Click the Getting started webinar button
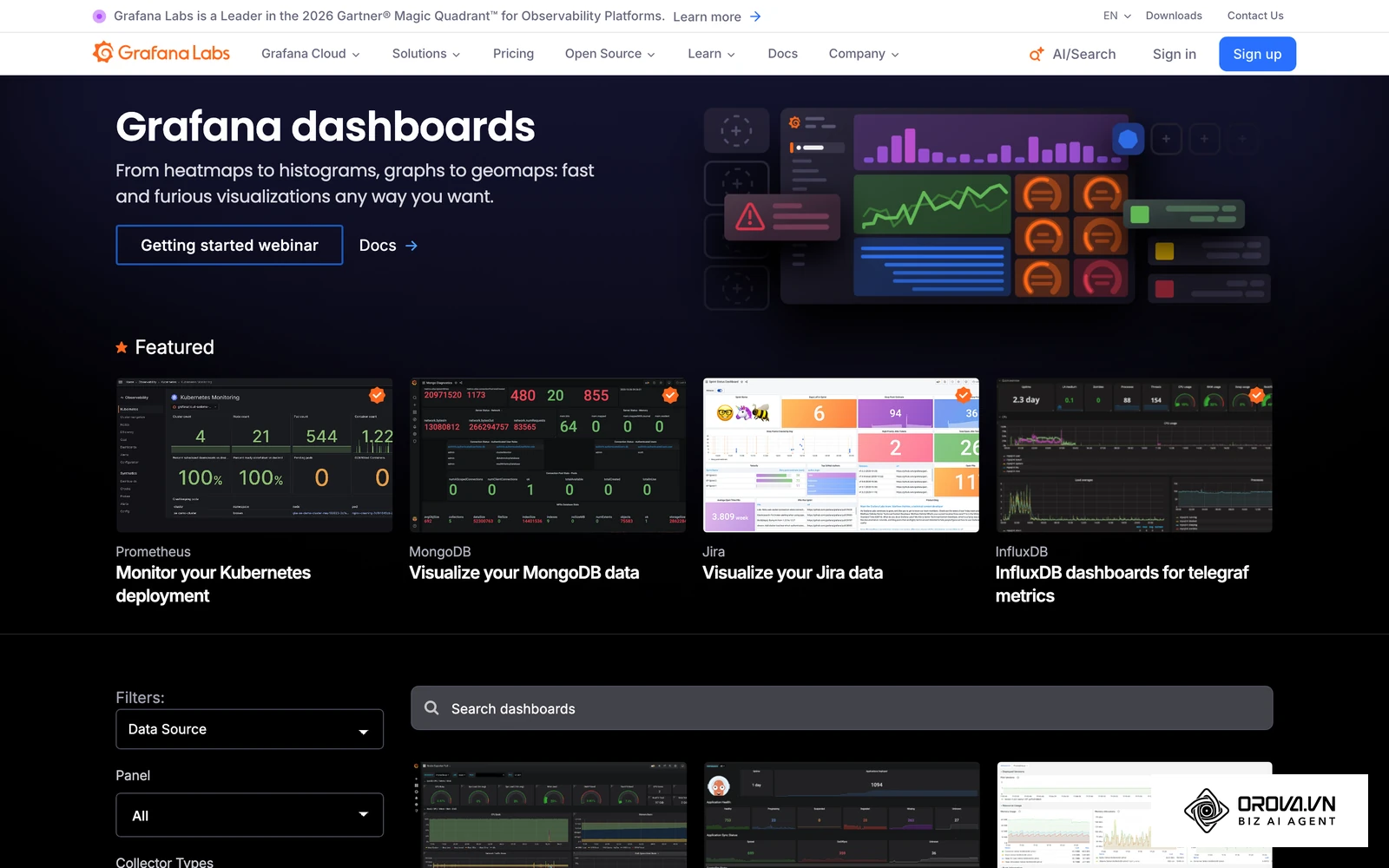 click(229, 245)
